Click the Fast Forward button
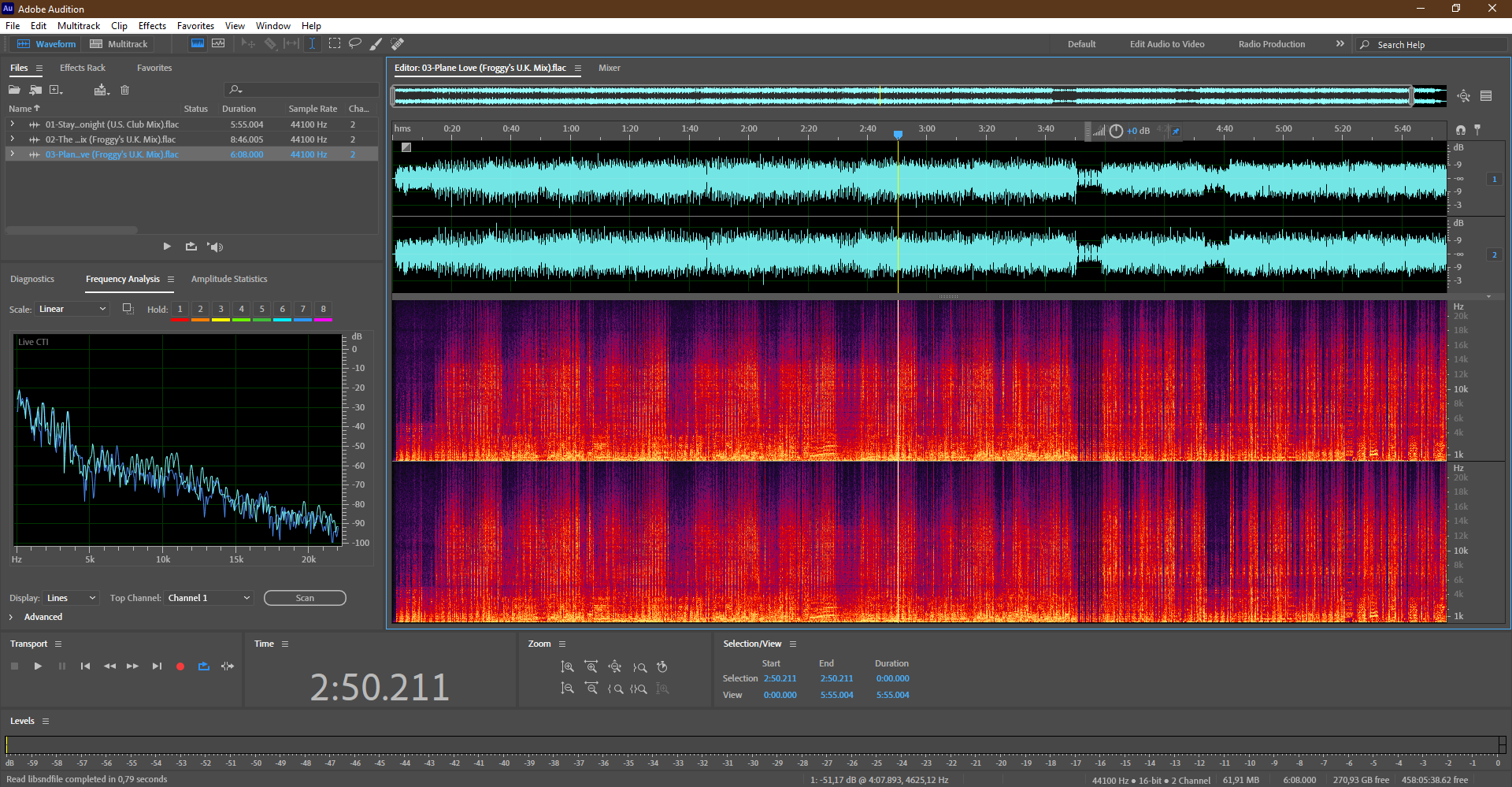Screen dimensions: 1512x787 (x=132, y=666)
